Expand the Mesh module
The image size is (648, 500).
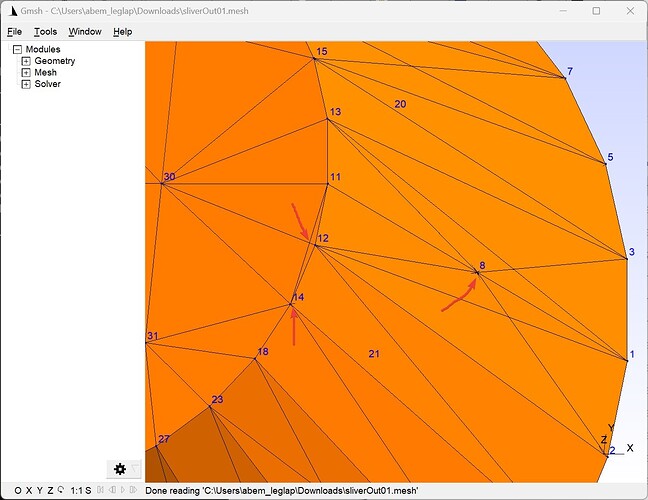pyautogui.click(x=26, y=73)
